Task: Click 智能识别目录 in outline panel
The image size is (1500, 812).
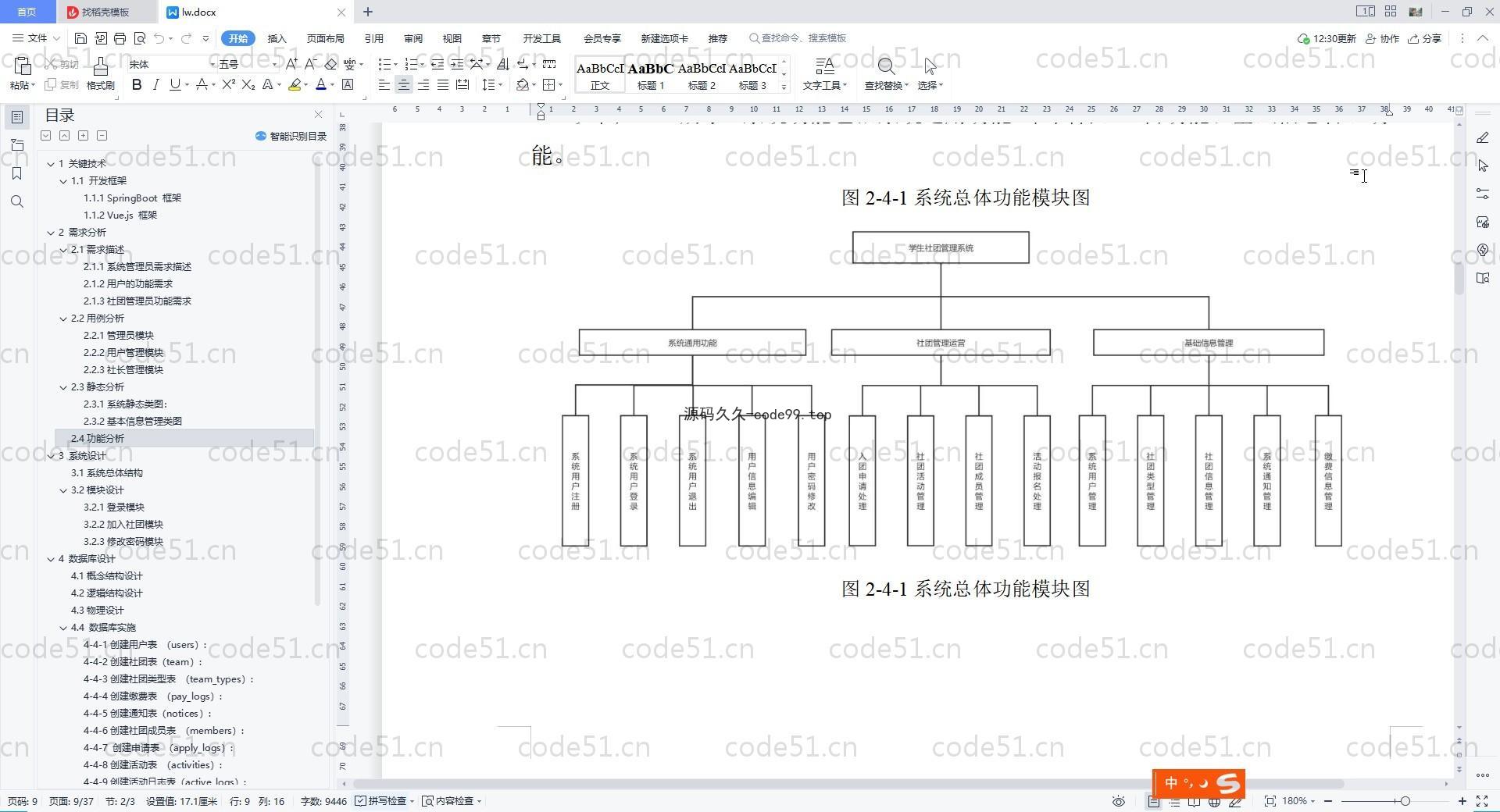Action: [x=291, y=136]
